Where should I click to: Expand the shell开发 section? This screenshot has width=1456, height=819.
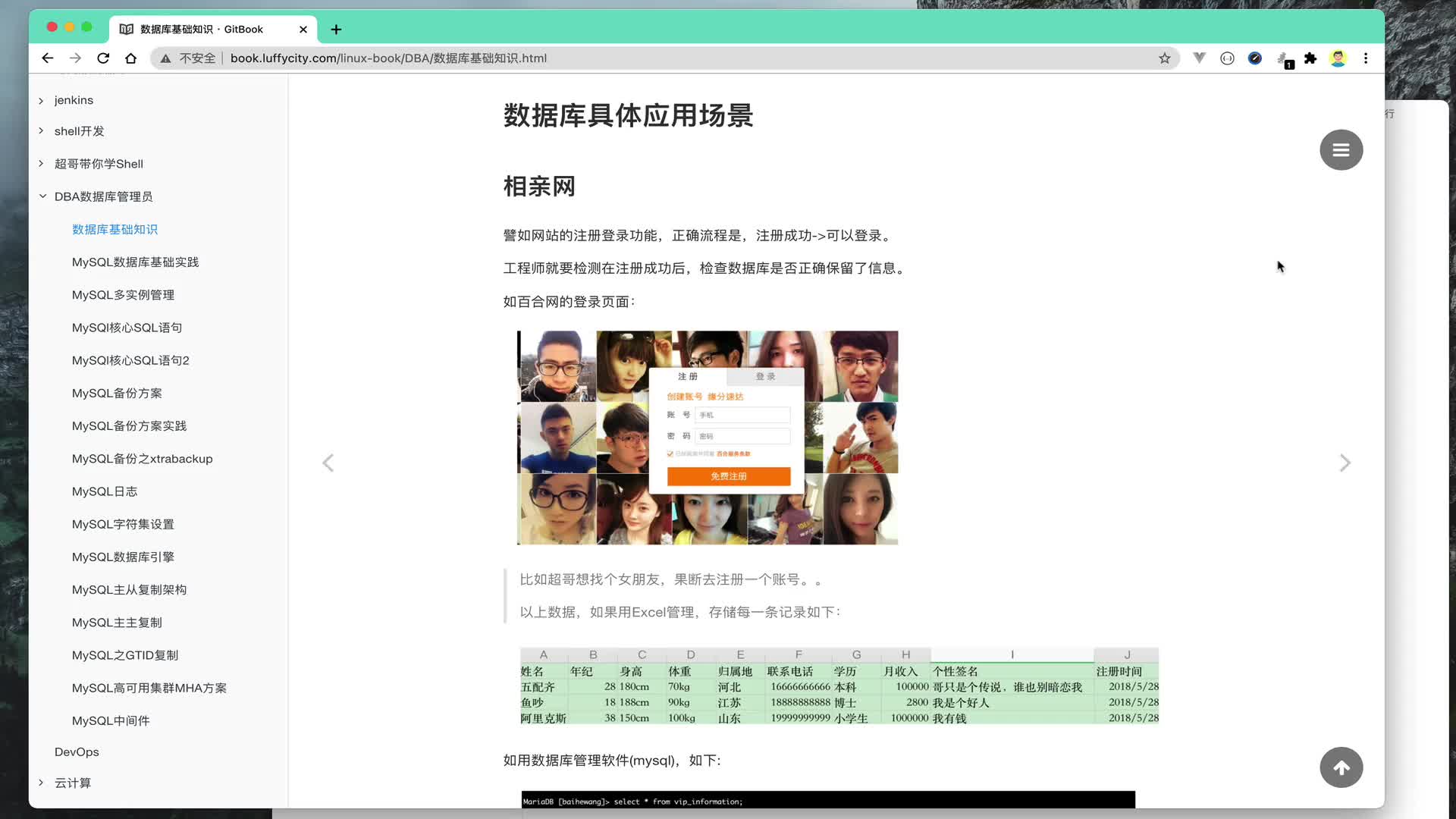tap(41, 131)
